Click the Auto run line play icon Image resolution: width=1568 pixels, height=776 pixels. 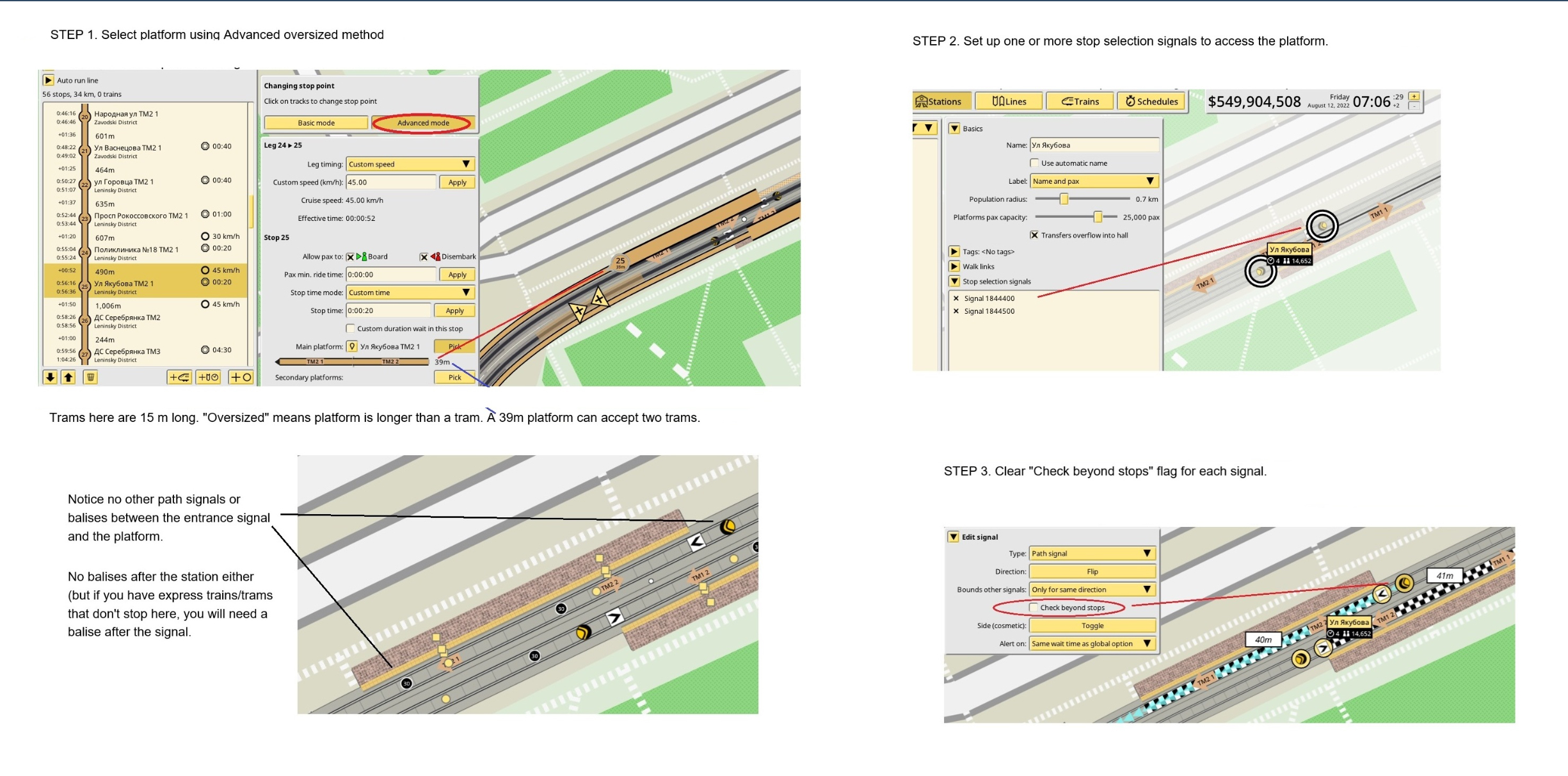[48, 80]
